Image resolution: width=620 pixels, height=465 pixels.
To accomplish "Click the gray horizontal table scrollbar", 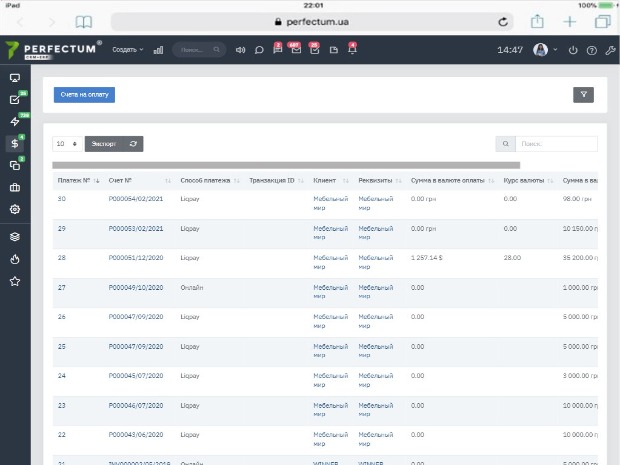I will 286,165.
